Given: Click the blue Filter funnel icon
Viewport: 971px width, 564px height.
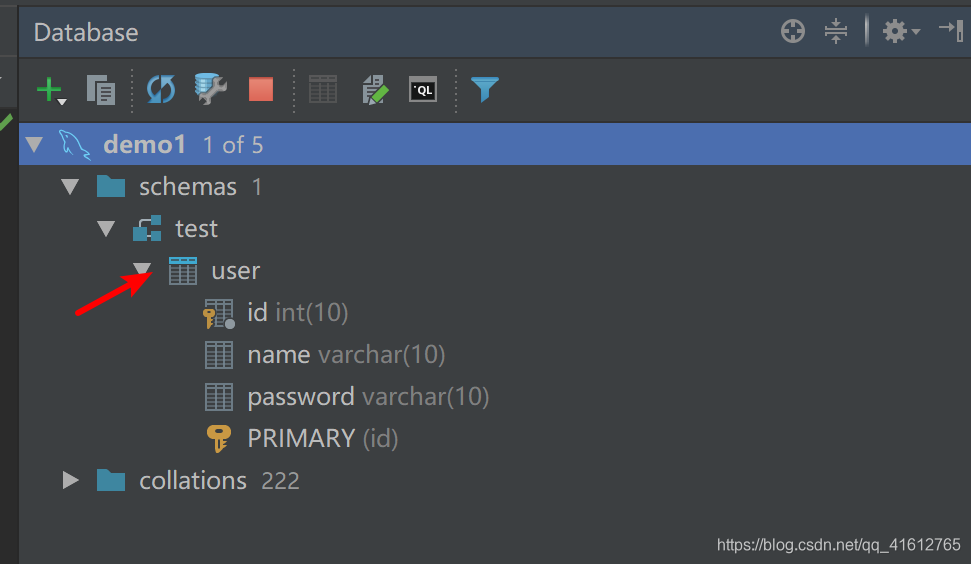Looking at the screenshot, I should tap(484, 89).
